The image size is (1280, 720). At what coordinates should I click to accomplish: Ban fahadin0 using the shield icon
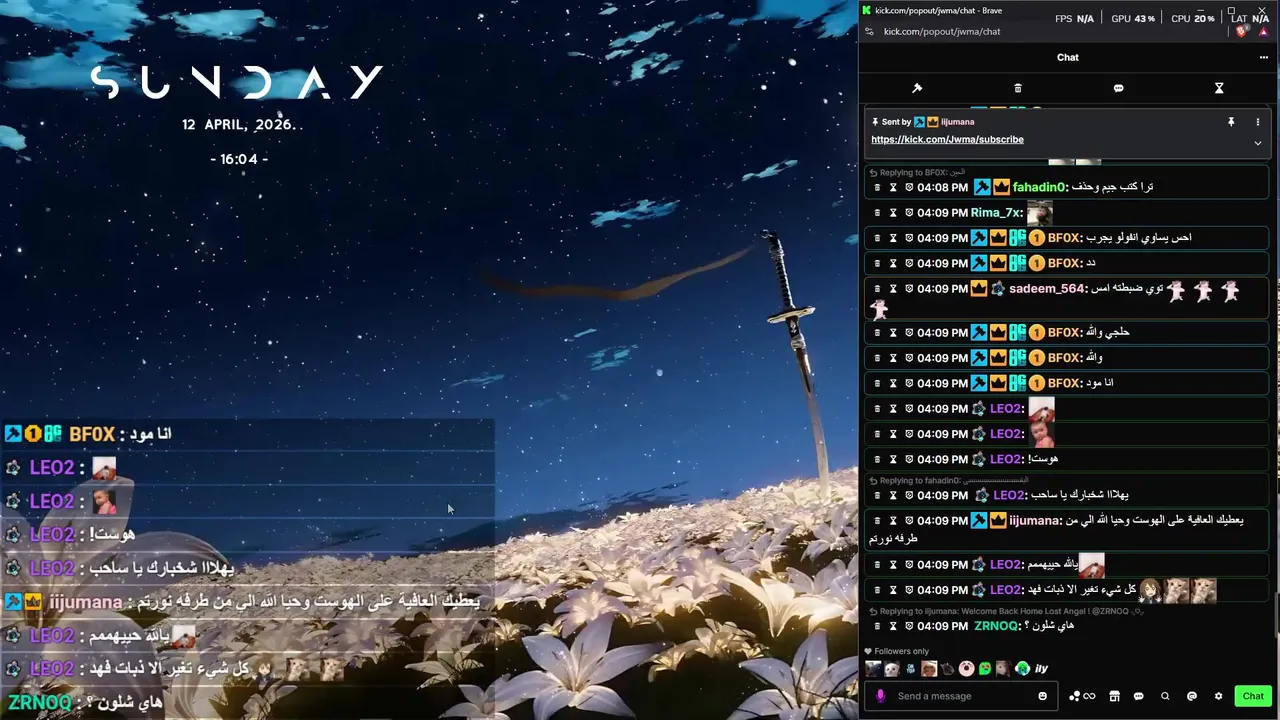coord(909,187)
